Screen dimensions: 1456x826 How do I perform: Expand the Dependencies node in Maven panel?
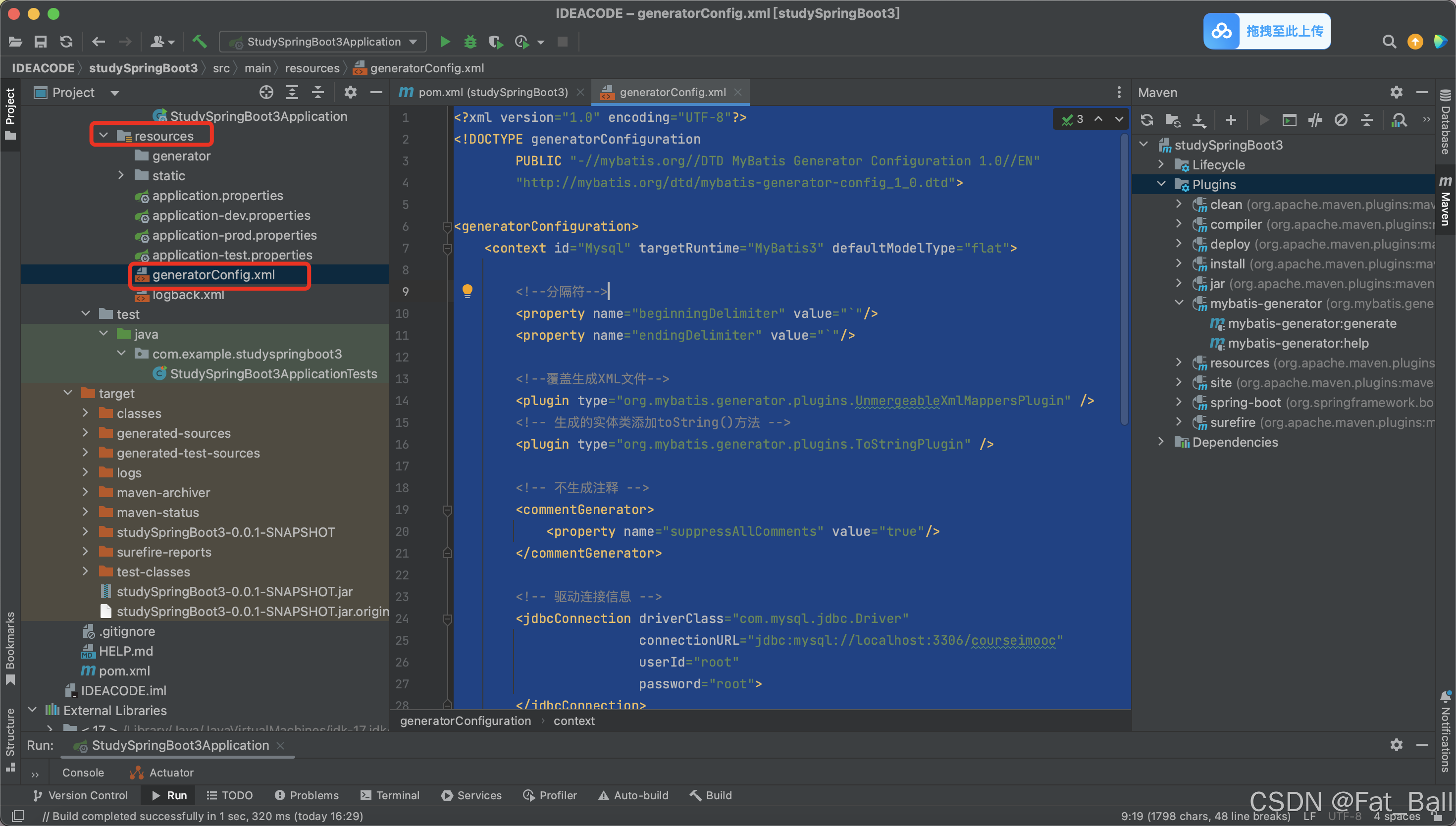[x=1161, y=442]
